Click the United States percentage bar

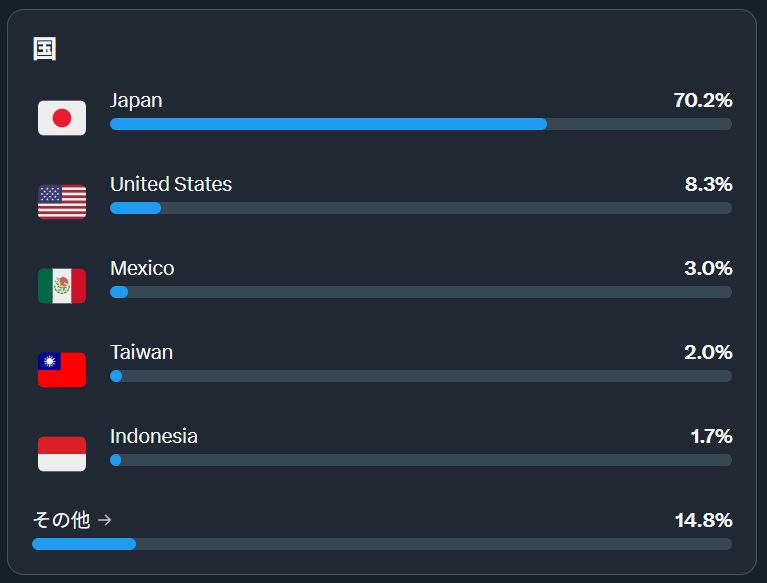421,208
